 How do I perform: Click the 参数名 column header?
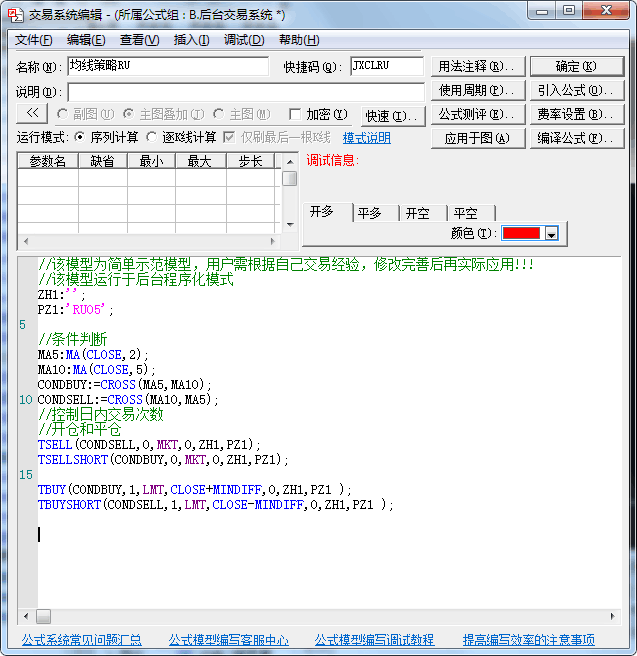tap(48, 161)
